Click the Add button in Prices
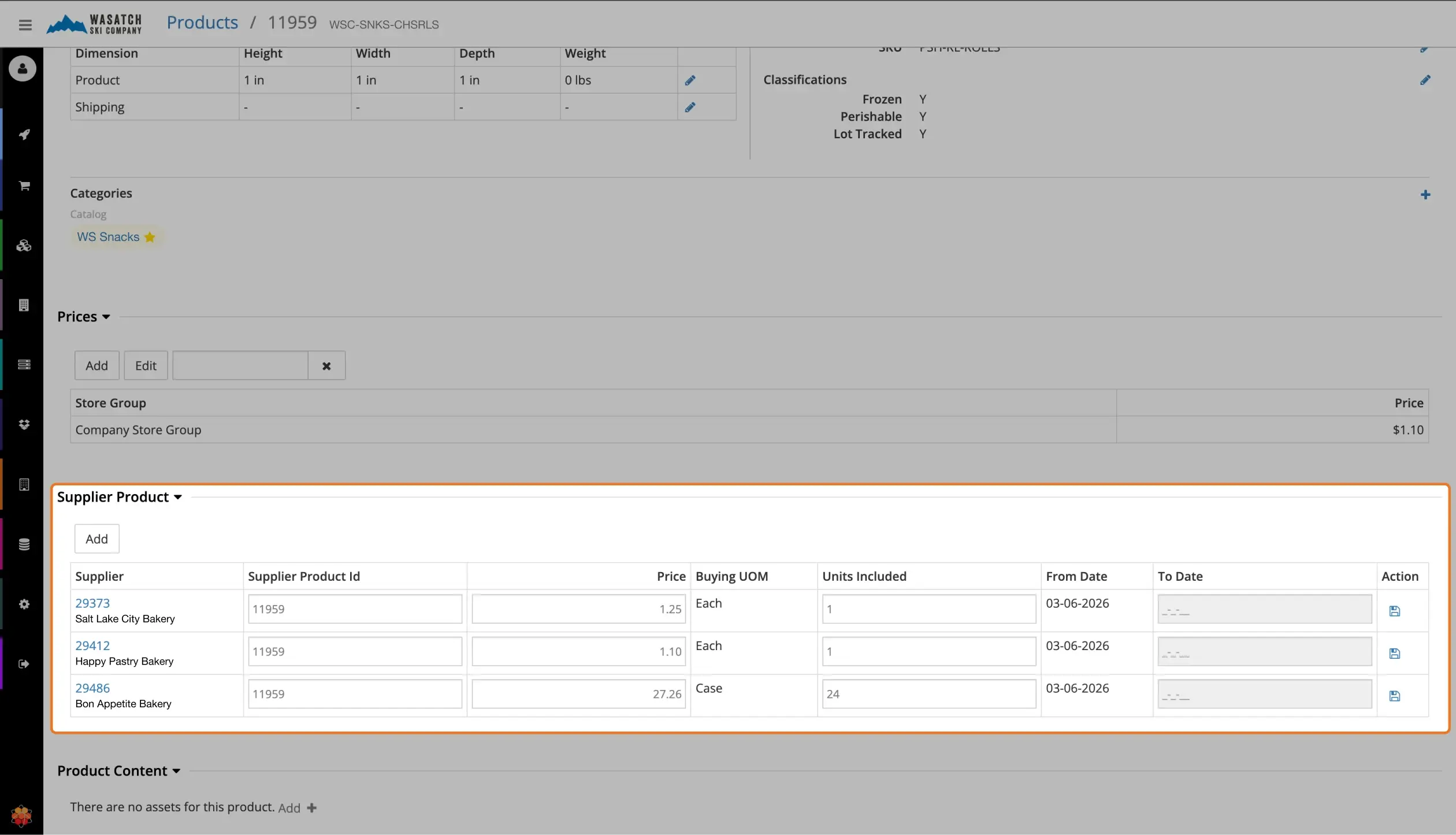The image size is (1456, 835). 96,366
